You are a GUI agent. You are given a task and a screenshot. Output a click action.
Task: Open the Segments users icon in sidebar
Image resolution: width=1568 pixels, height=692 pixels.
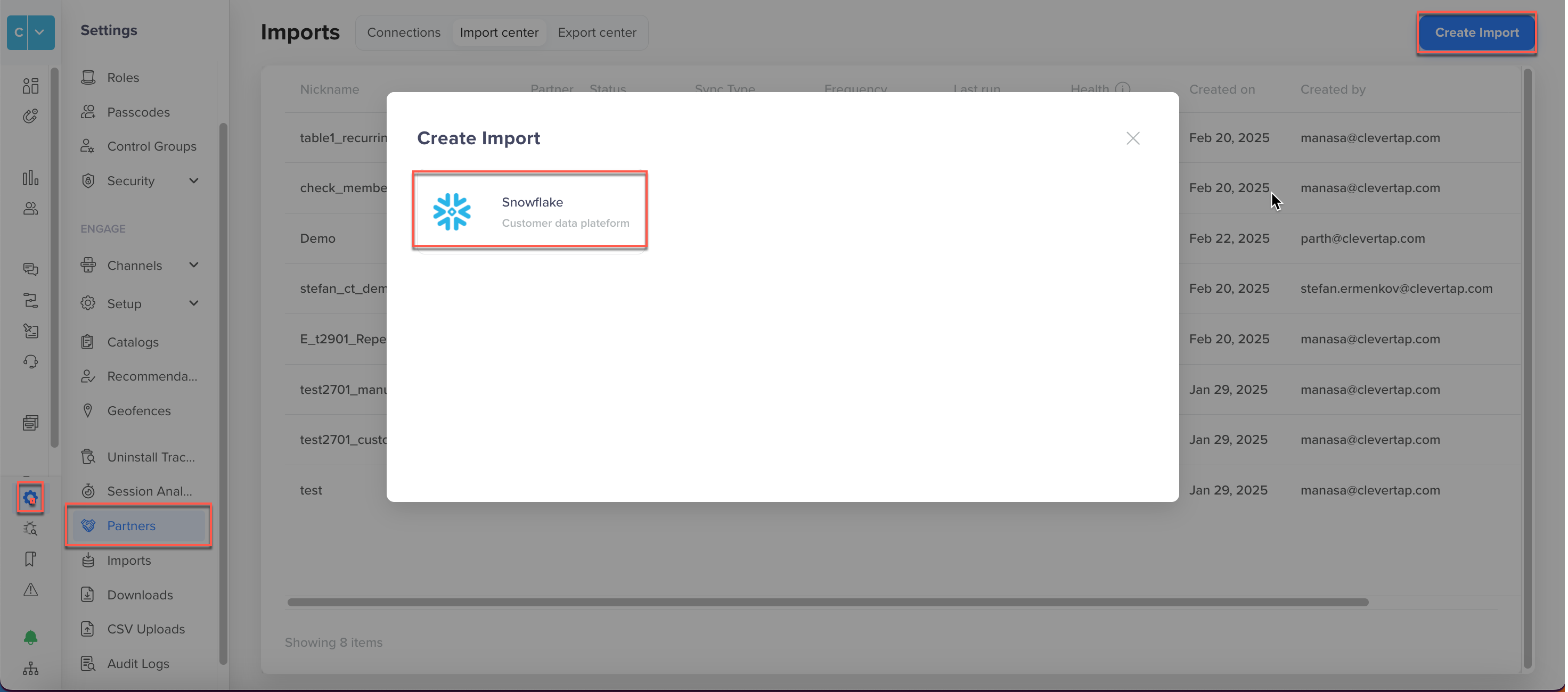pos(30,209)
